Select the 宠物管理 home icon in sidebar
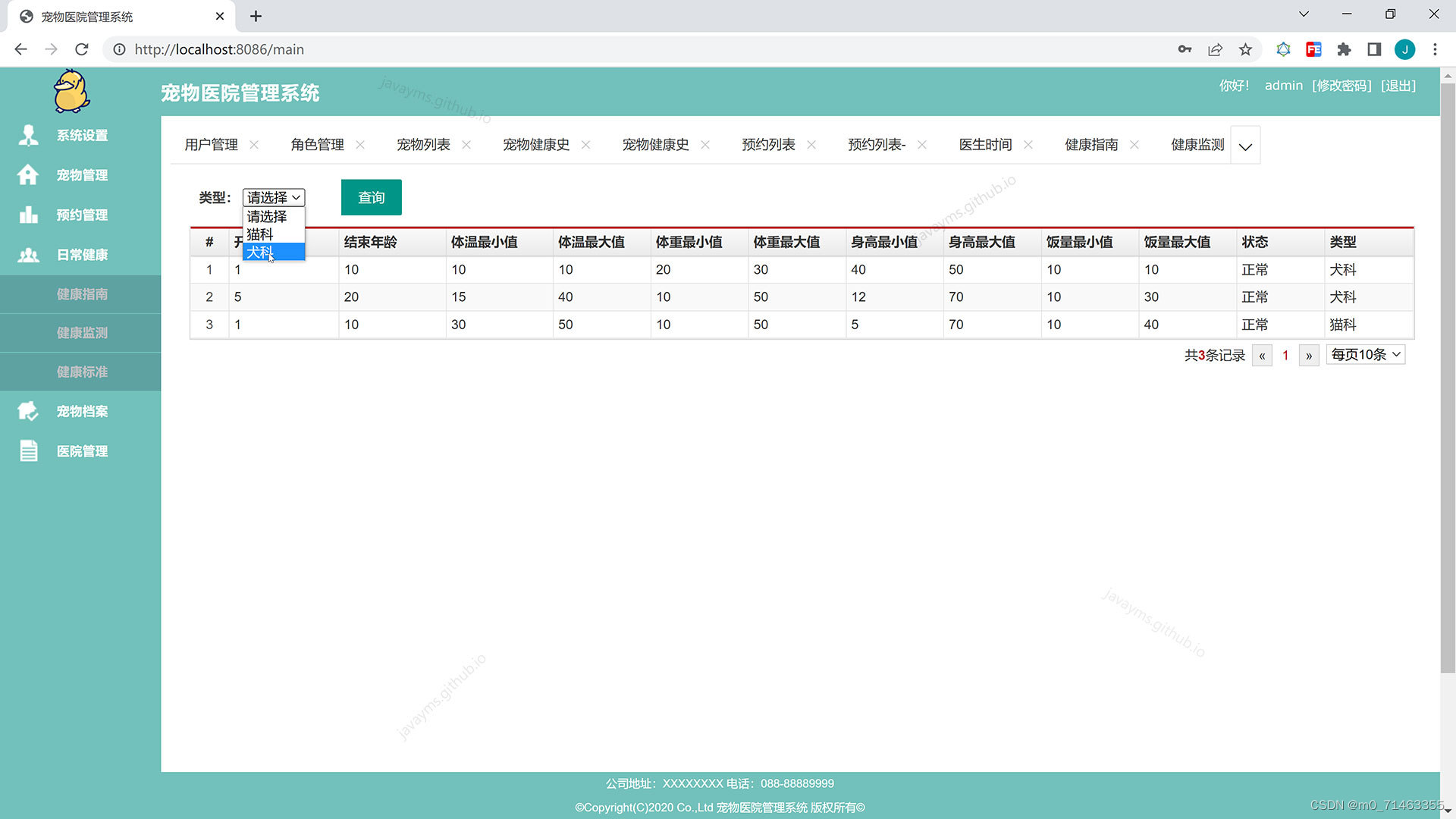The width and height of the screenshot is (1456, 819). click(x=28, y=174)
